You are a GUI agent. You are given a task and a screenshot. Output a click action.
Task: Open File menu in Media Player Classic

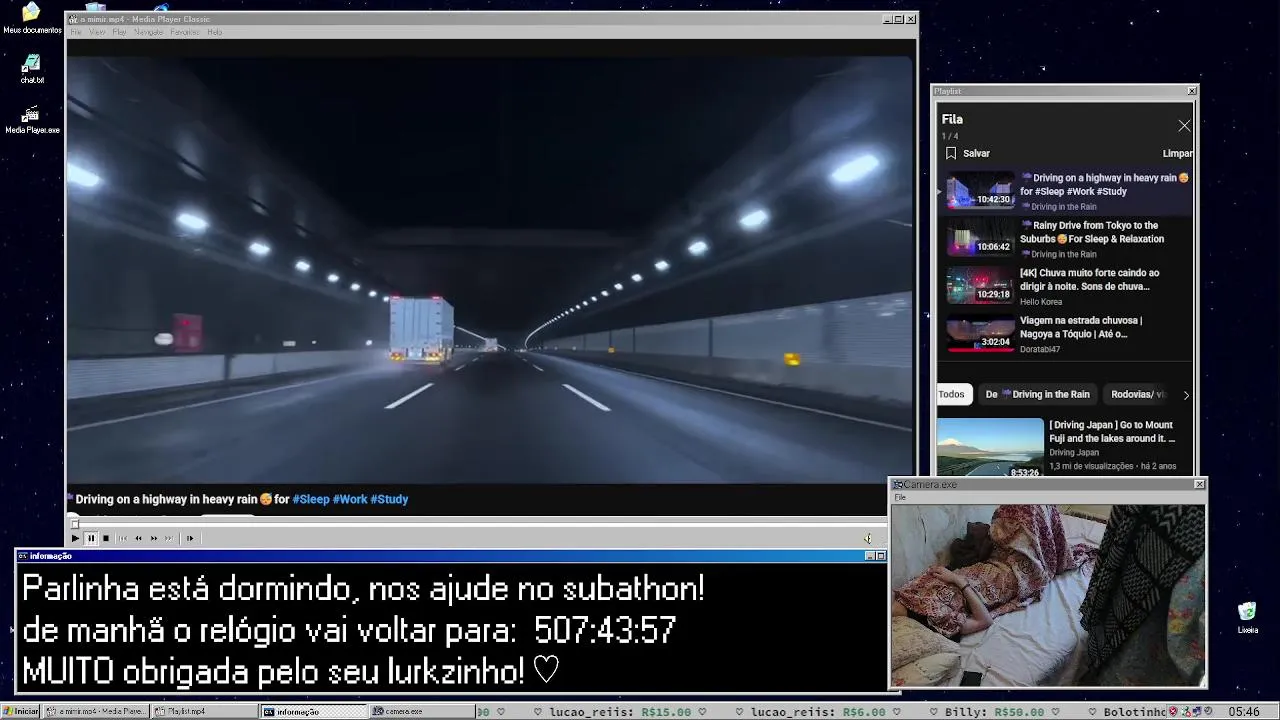(76, 32)
